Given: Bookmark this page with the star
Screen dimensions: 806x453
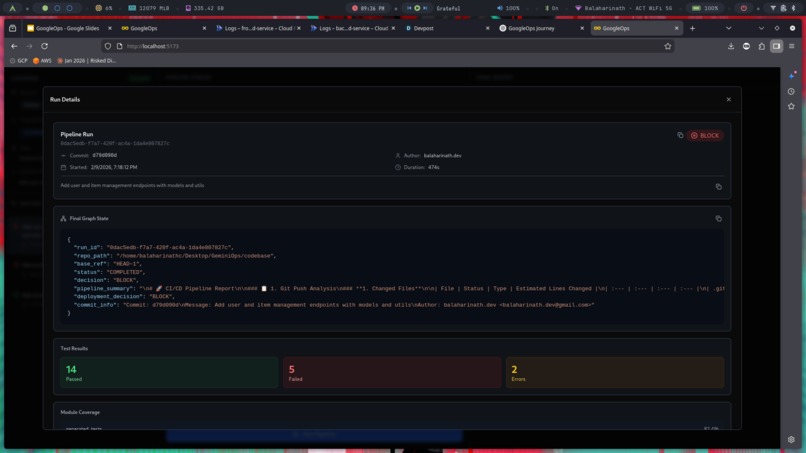Looking at the screenshot, I should point(668,46).
